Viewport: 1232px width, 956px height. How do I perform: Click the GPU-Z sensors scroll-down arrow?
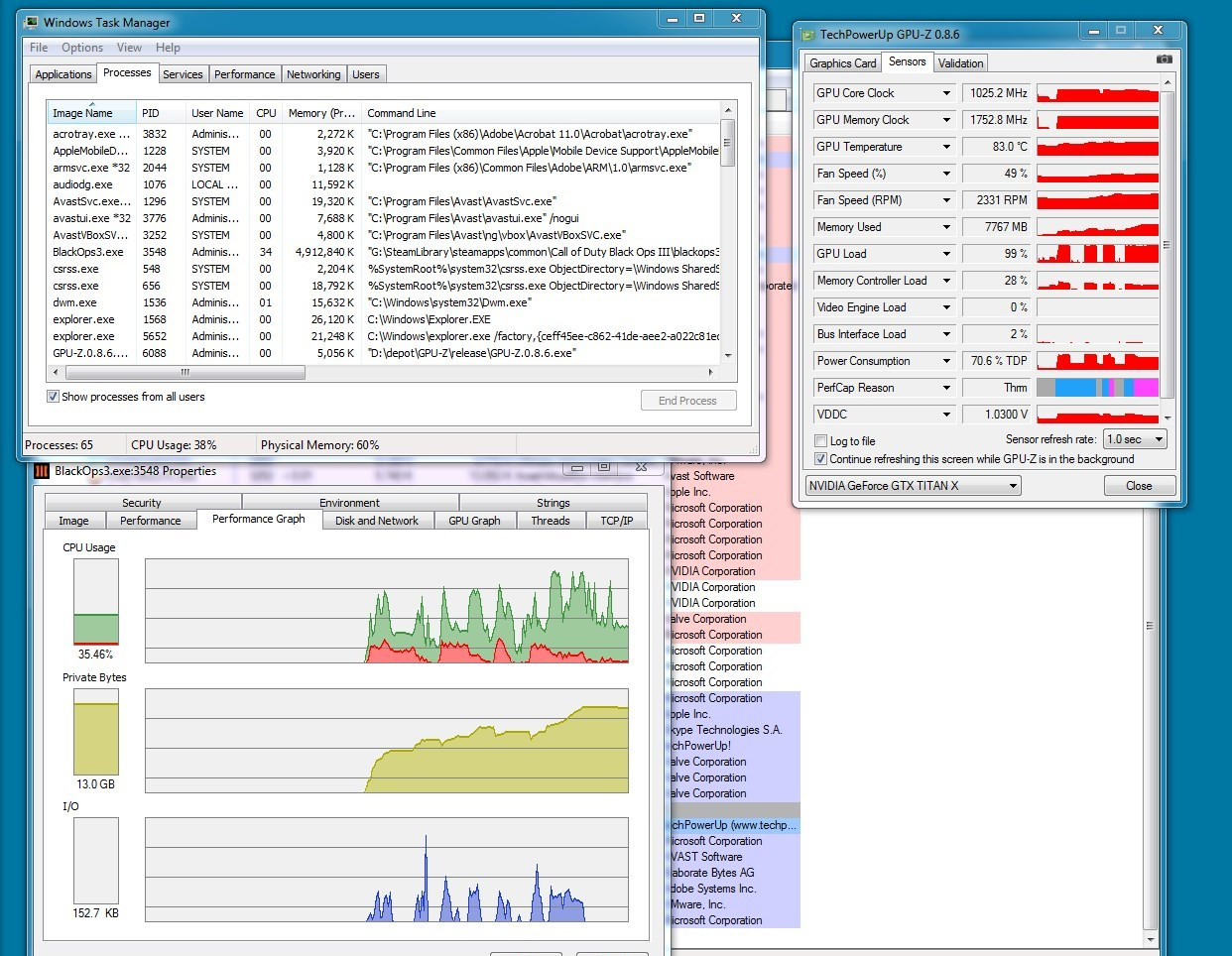tap(1168, 418)
